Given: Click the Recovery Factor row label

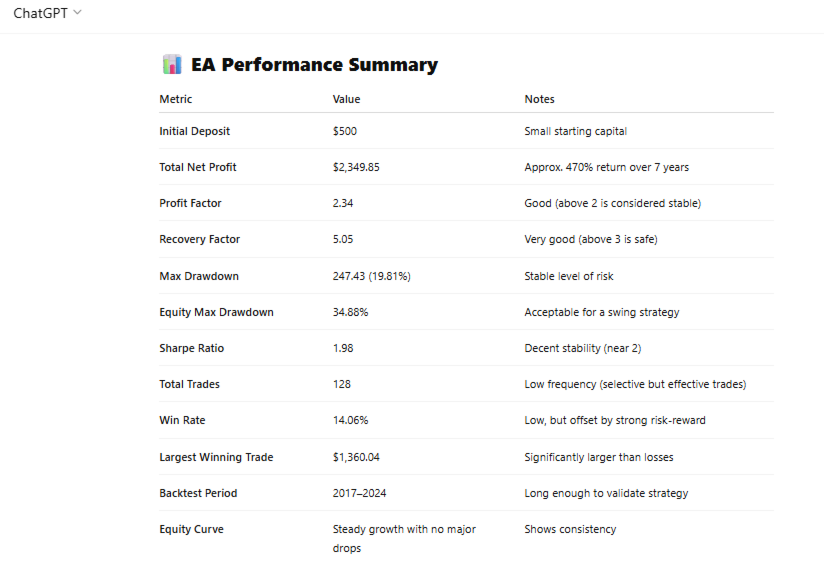Looking at the screenshot, I should pyautogui.click(x=199, y=239).
